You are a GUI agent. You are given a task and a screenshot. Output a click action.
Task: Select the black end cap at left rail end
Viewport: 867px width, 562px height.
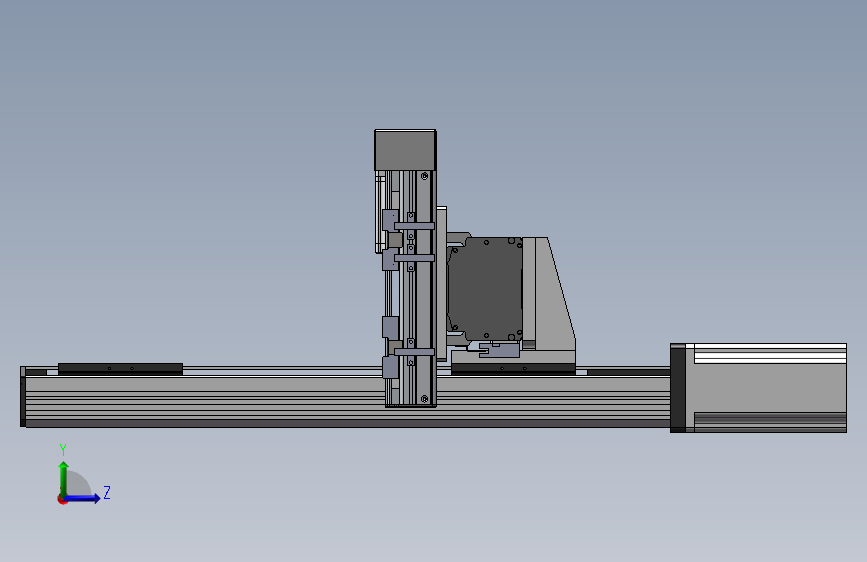[23, 397]
